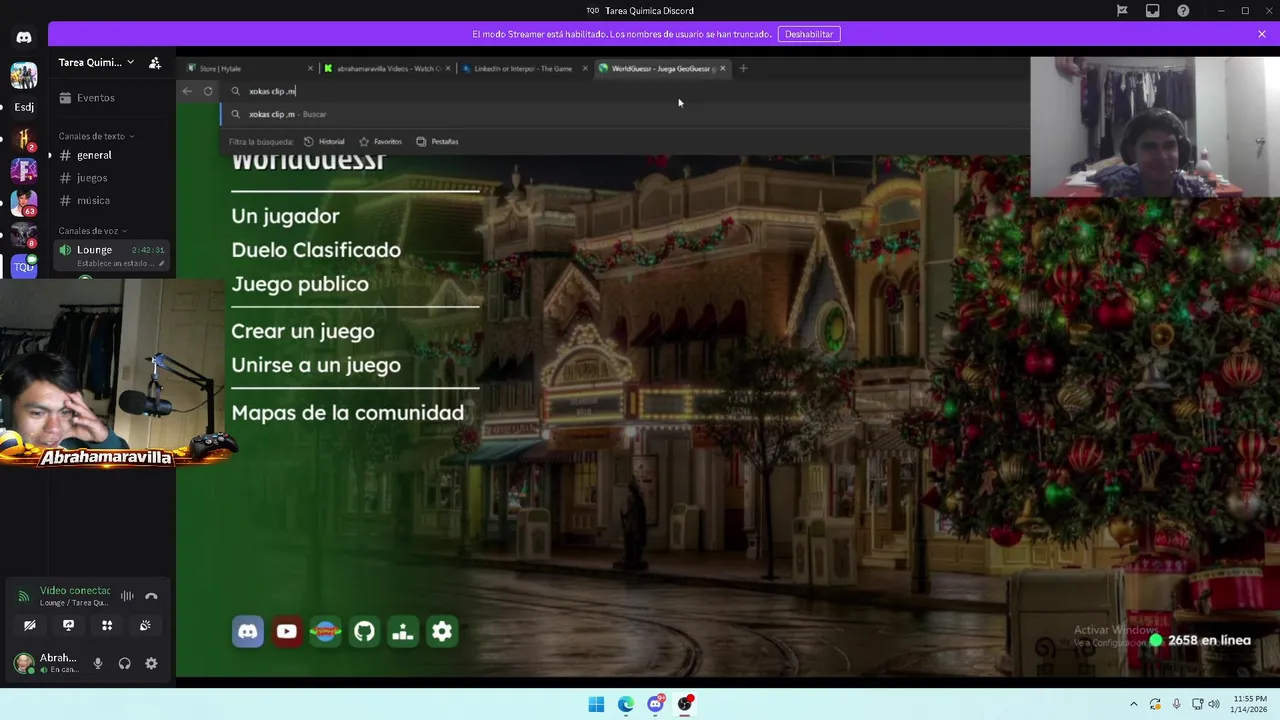Open a new browser tab
The width and height of the screenshot is (1280, 720).
tap(743, 69)
